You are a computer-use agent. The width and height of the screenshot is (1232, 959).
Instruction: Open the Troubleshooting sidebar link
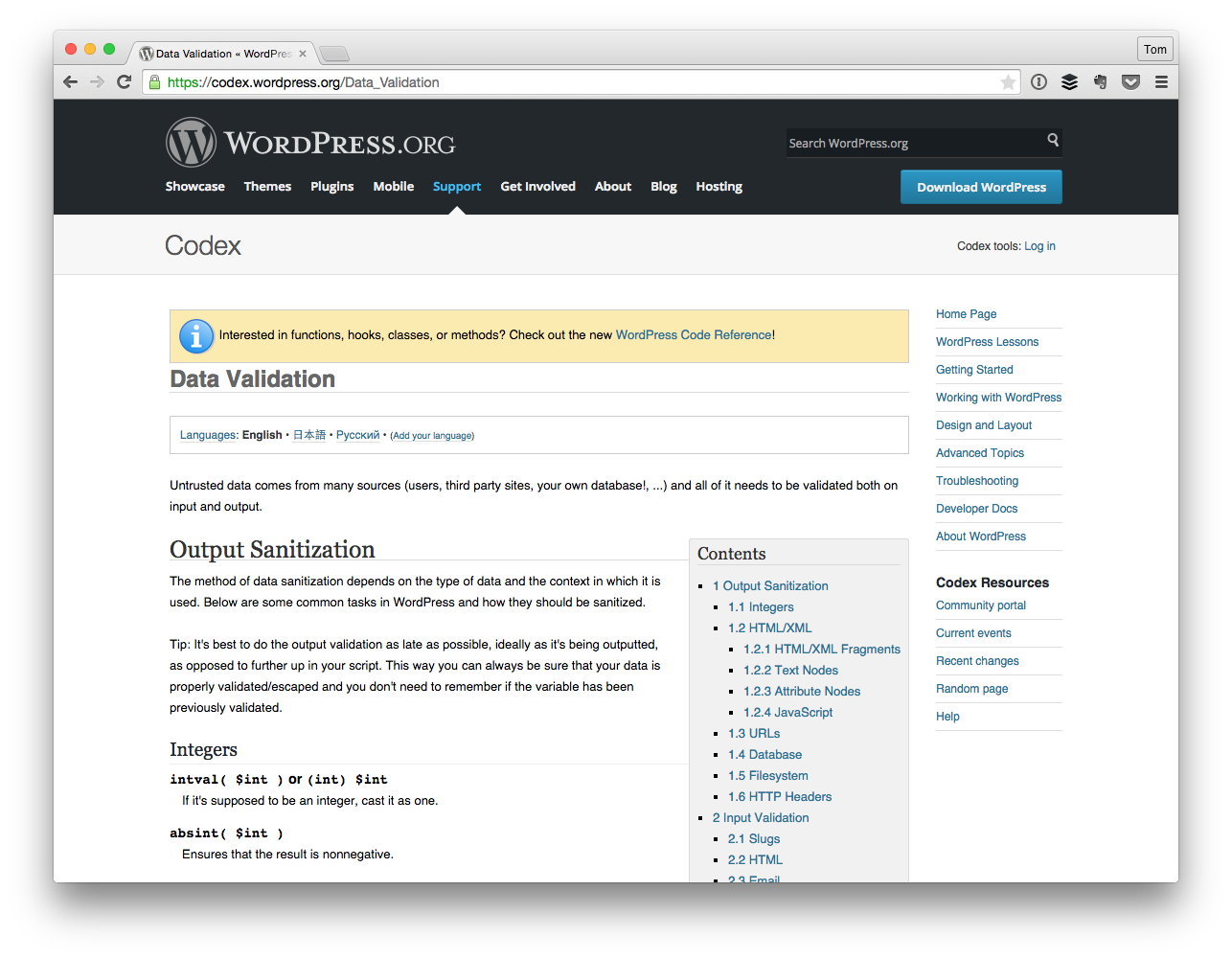tap(977, 481)
